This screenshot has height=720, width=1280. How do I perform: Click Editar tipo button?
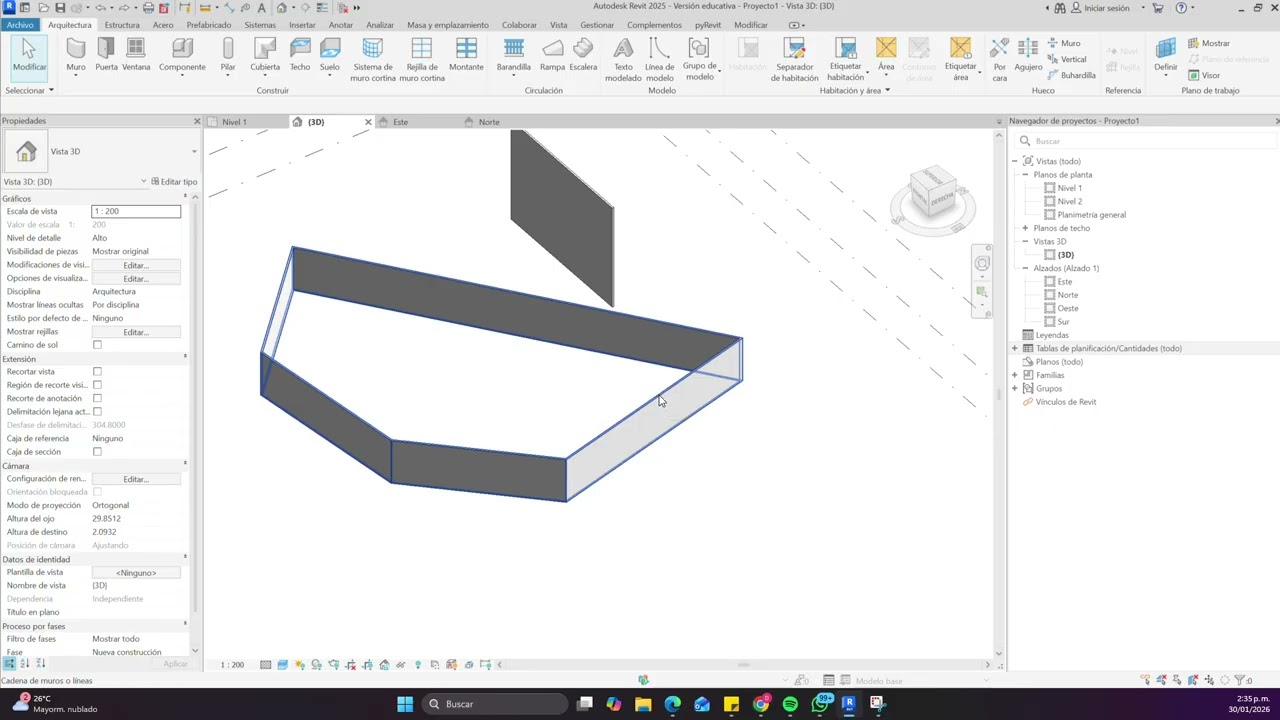pos(174,182)
